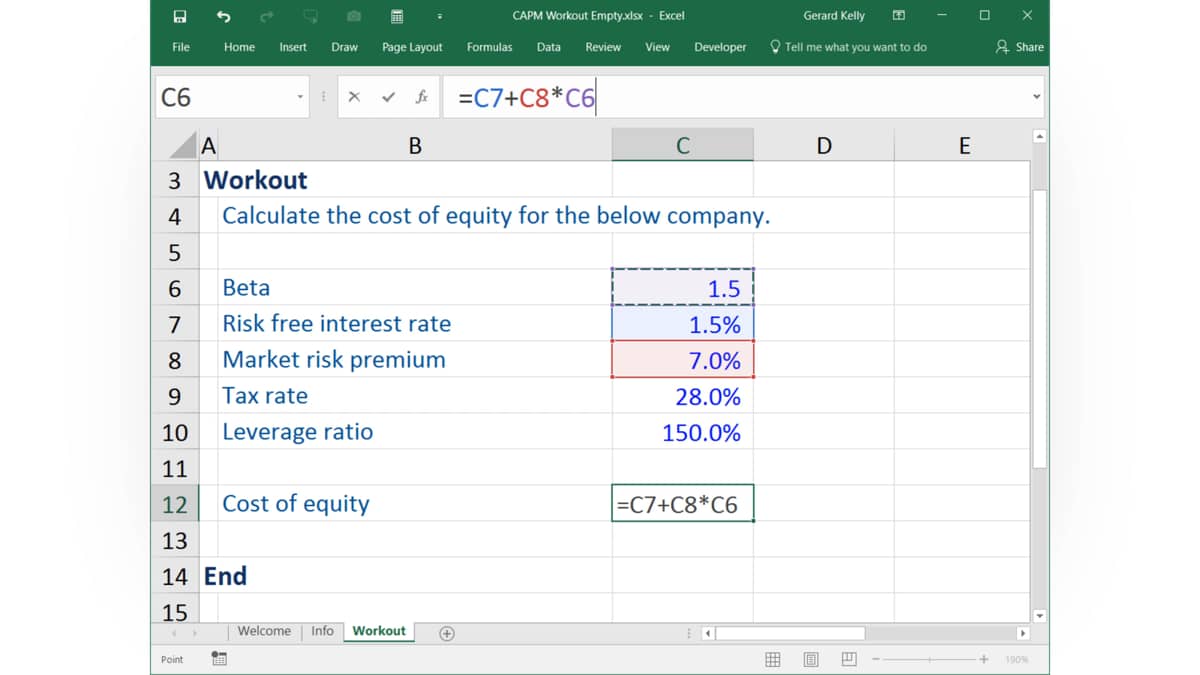Confirm the formula with the checkmark
This screenshot has width=1200, height=675.
click(389, 97)
